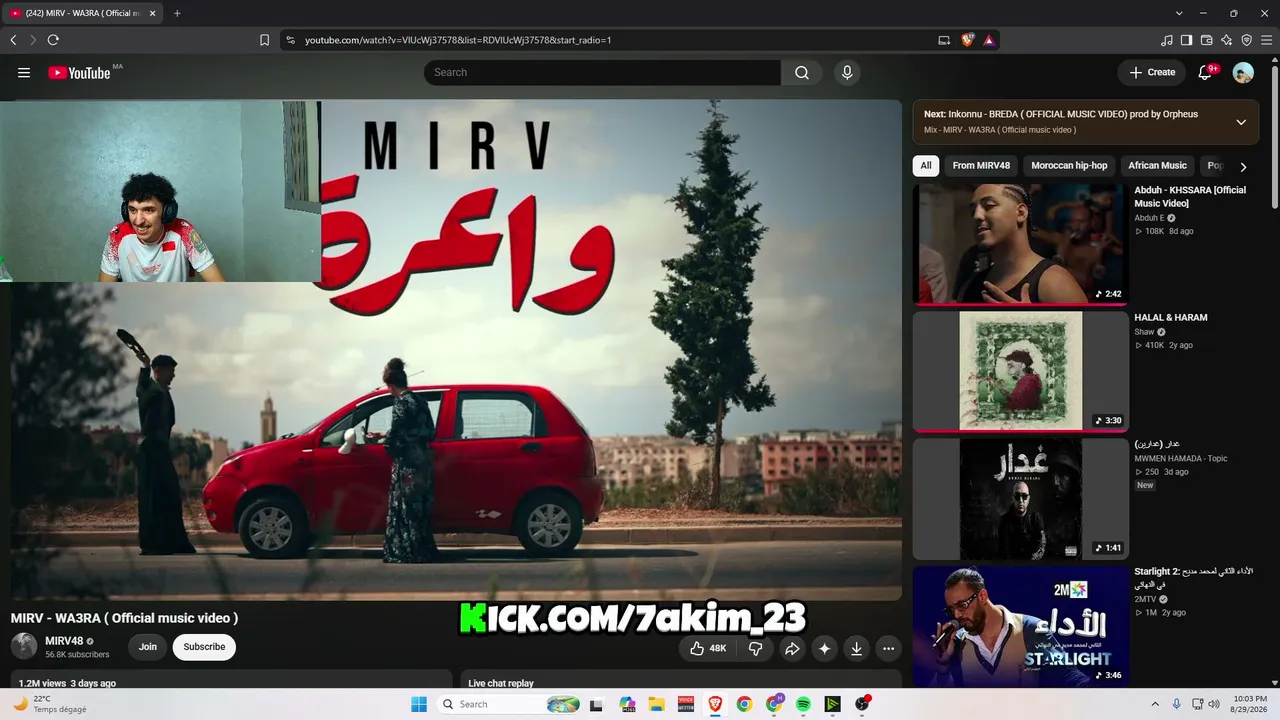Click the Shaw channel name
This screenshot has width=1280, height=720.
pos(1144,332)
